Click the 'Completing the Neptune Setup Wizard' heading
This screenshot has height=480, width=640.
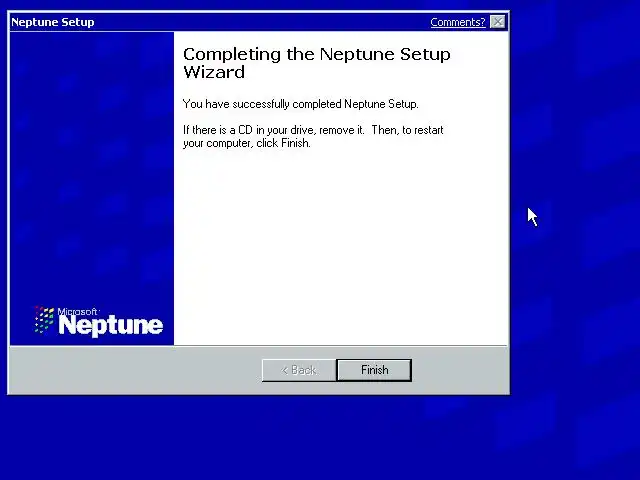coord(316,63)
